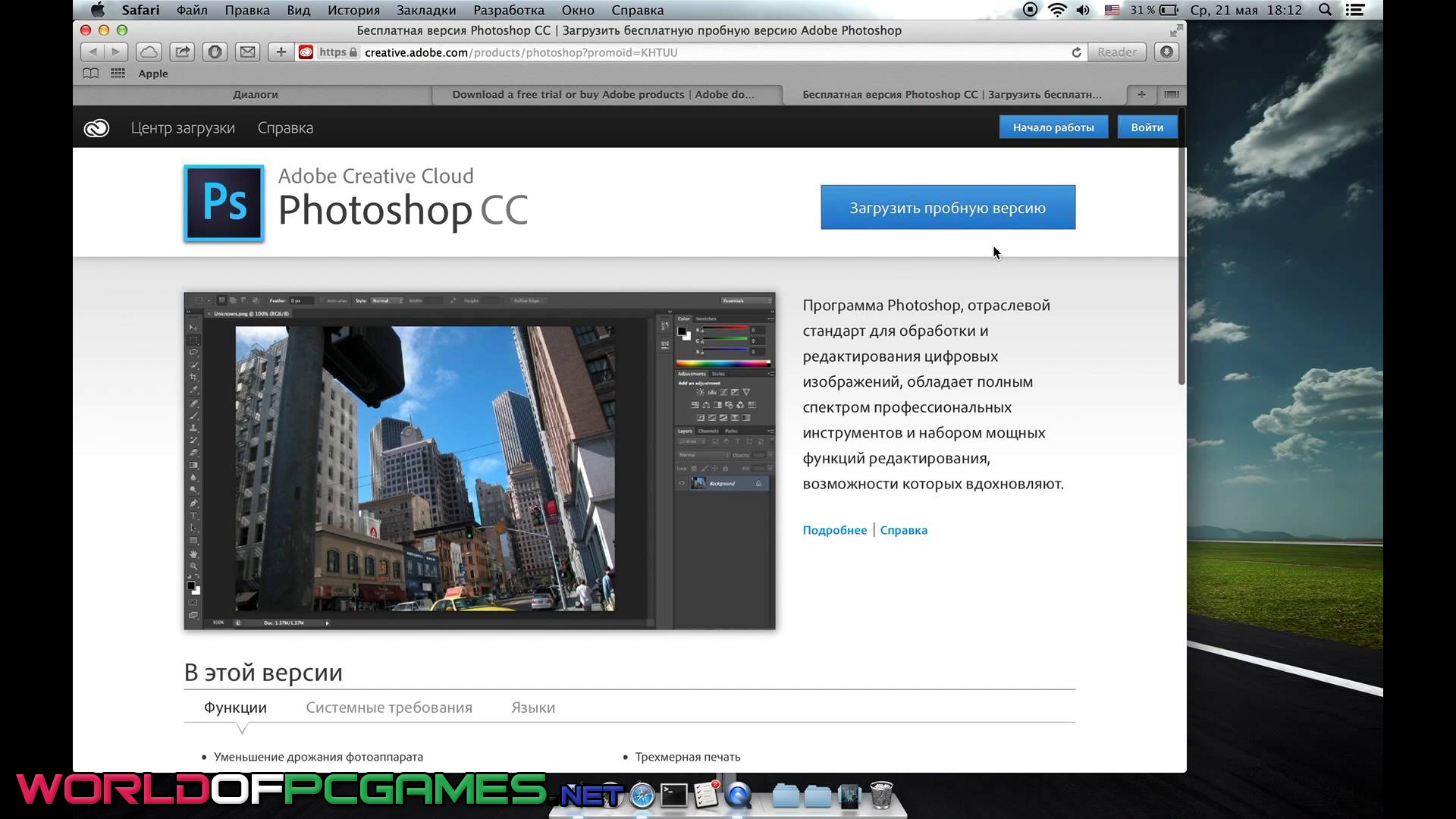
Task: Open a new tab with plus button
Action: [x=1141, y=95]
